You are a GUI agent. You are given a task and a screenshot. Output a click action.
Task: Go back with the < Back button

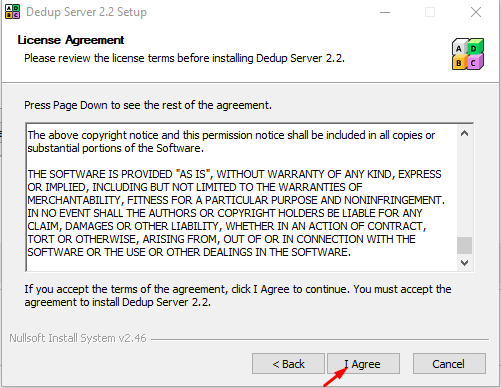tap(288, 363)
